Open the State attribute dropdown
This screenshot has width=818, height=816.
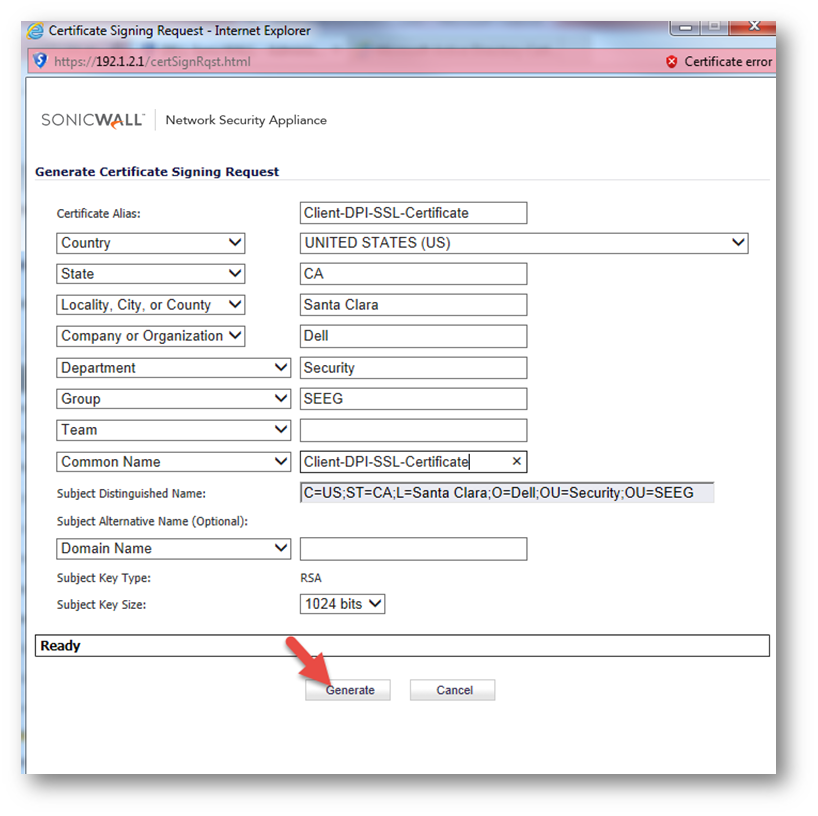151,274
